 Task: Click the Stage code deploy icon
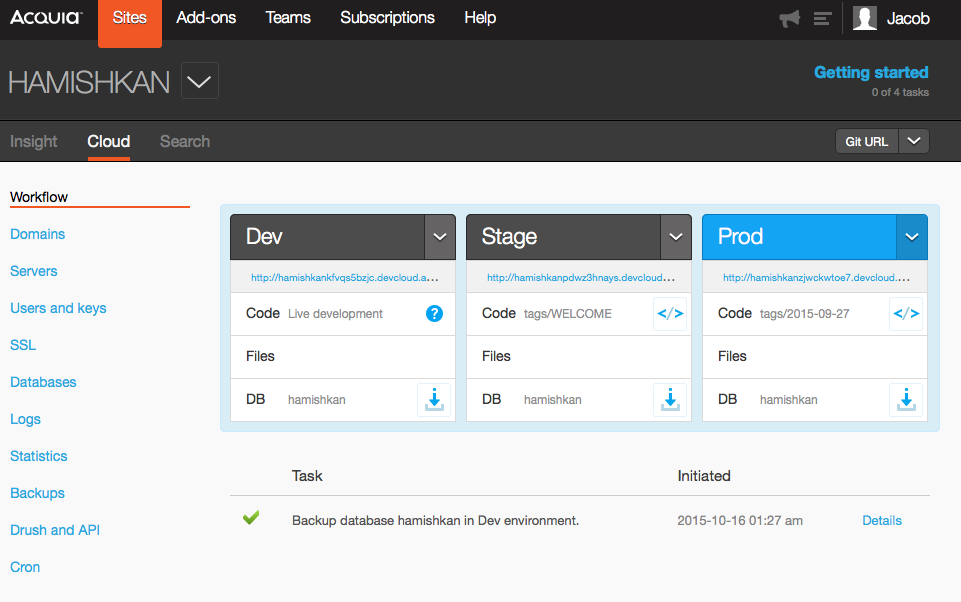[x=670, y=313]
